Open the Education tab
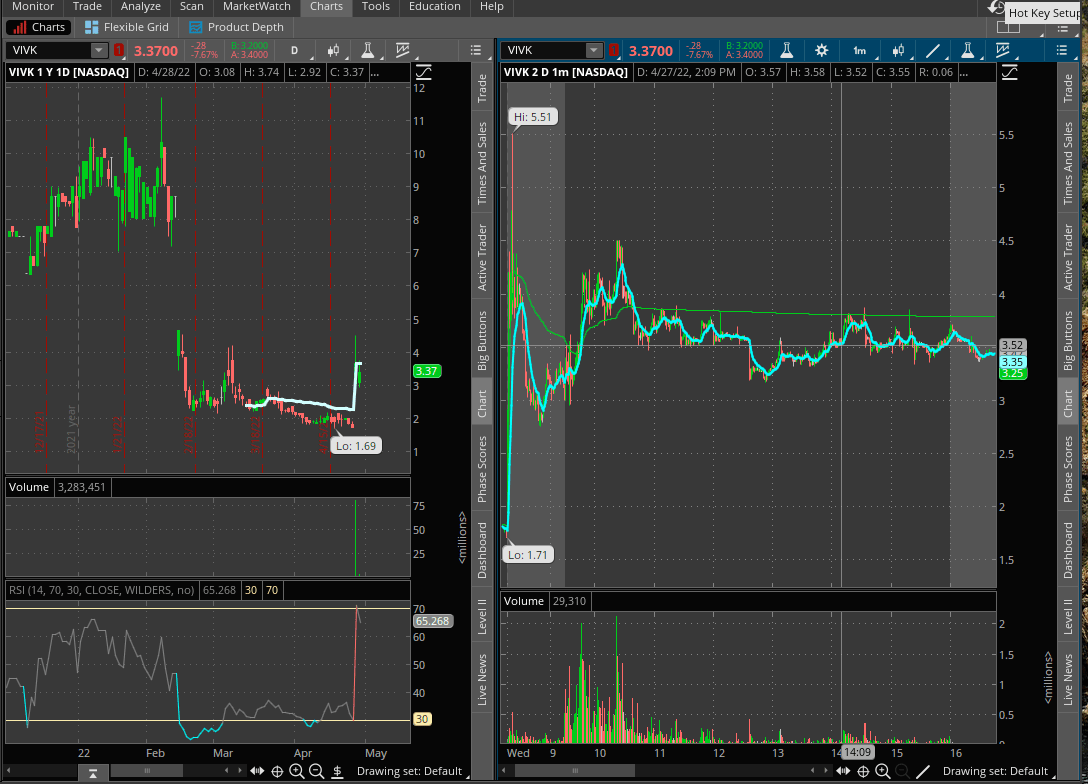Viewport: 1088px width, 784px height. (x=435, y=6)
